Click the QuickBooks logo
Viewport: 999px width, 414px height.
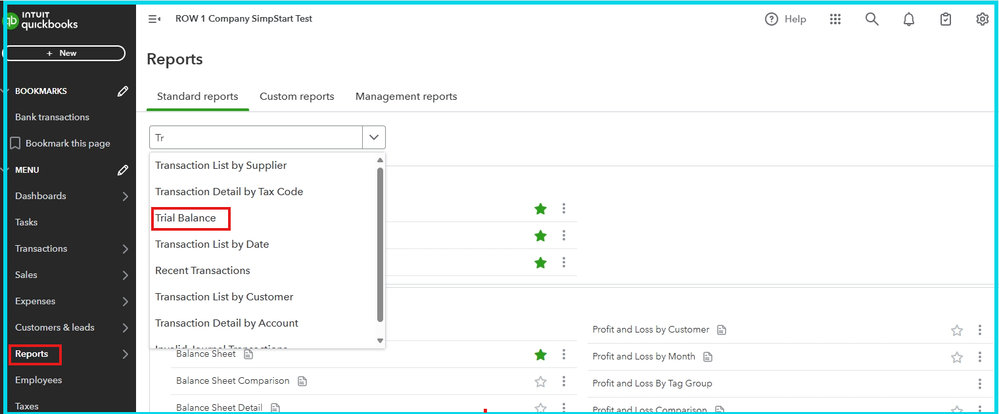(42, 20)
